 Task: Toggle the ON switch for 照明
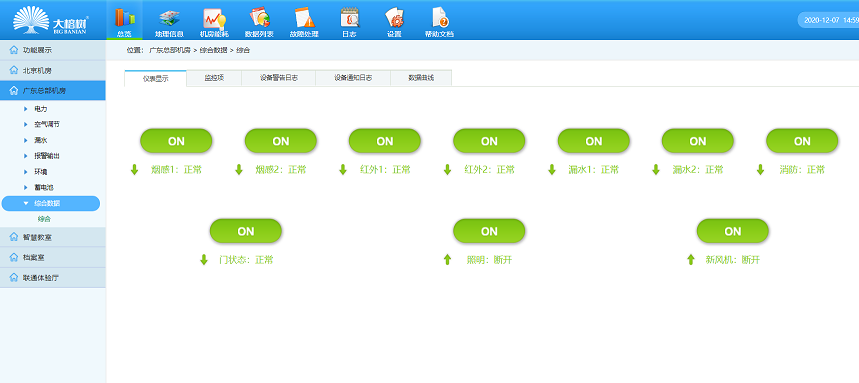(489, 231)
